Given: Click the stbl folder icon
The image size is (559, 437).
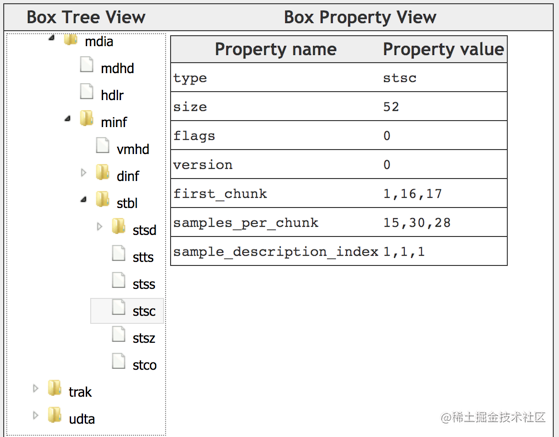Looking at the screenshot, I should pos(103,199).
